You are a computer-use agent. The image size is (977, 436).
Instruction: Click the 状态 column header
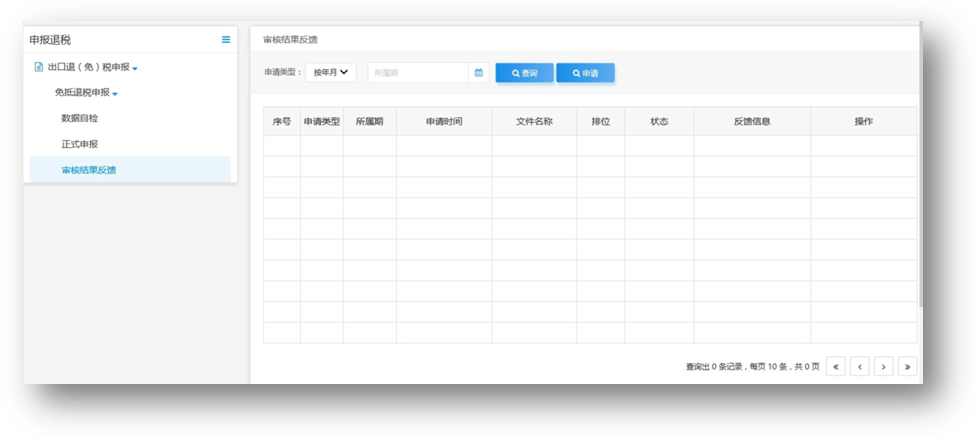click(x=659, y=121)
